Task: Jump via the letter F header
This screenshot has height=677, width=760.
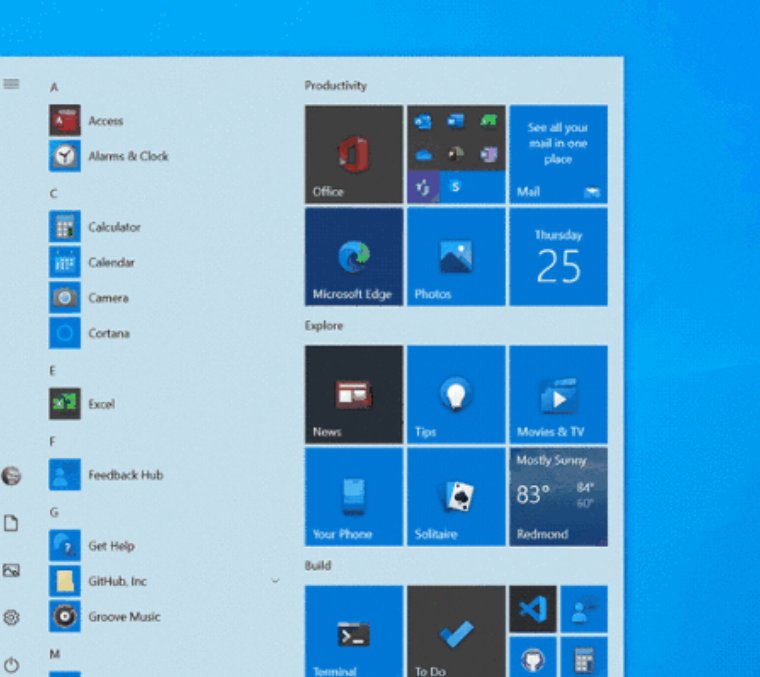Action: 52,441
